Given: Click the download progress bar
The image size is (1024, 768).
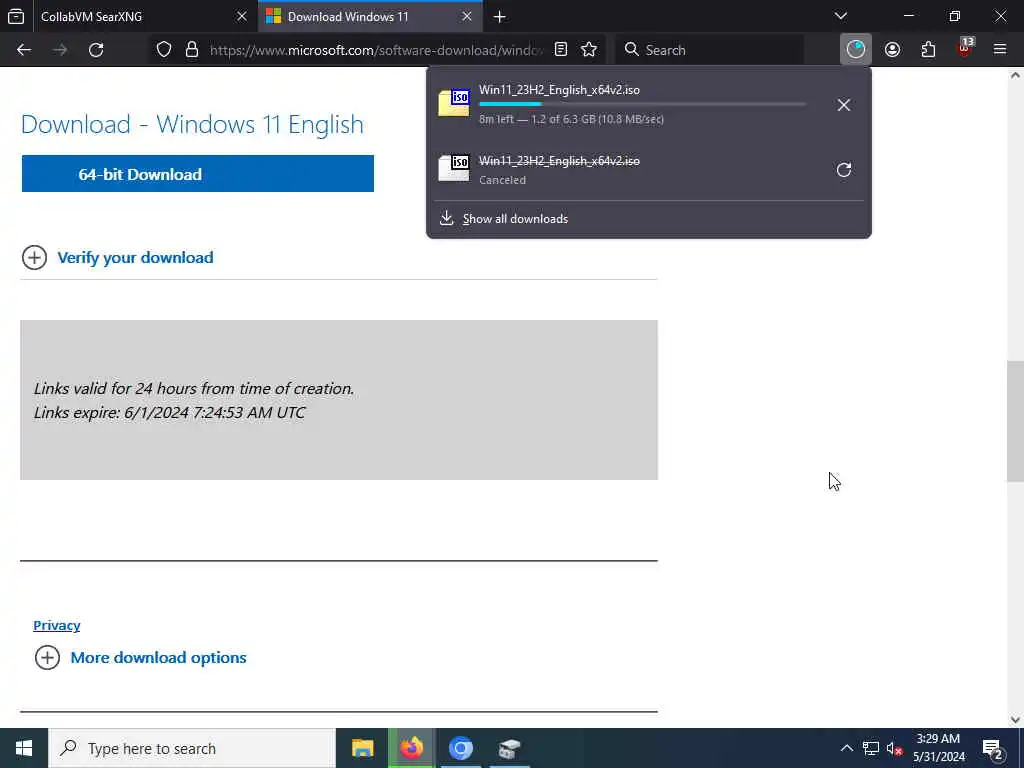Looking at the screenshot, I should click(643, 104).
